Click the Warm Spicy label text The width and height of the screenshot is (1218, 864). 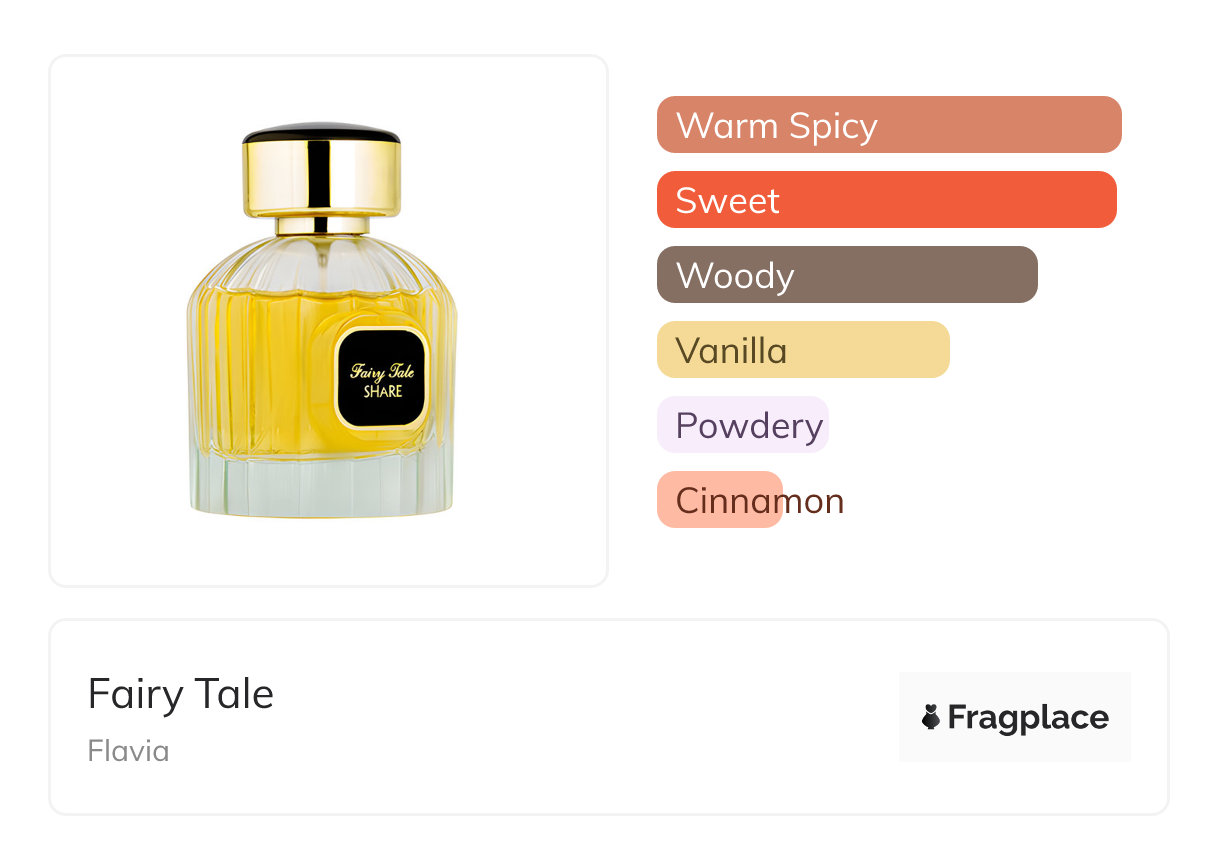(776, 125)
